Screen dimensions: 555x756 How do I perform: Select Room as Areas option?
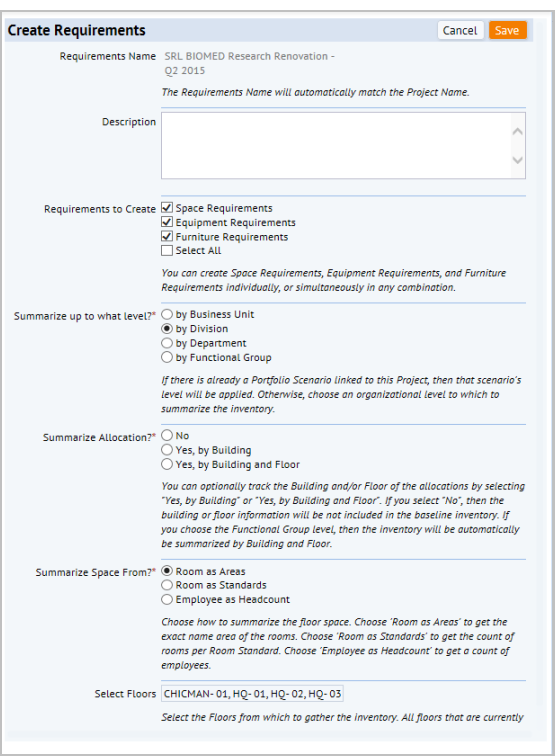coord(167,571)
